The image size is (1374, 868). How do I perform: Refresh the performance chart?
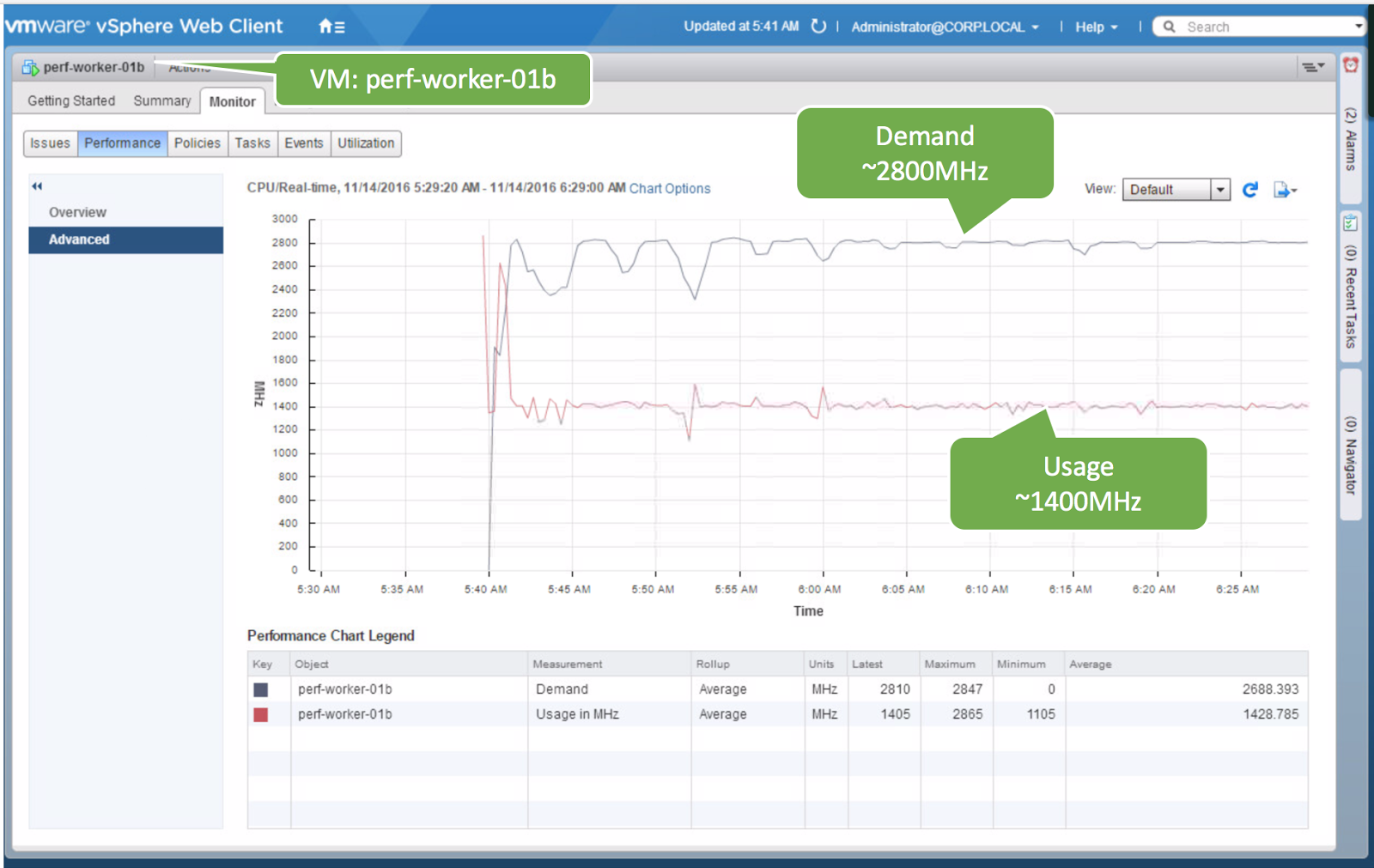[1250, 189]
